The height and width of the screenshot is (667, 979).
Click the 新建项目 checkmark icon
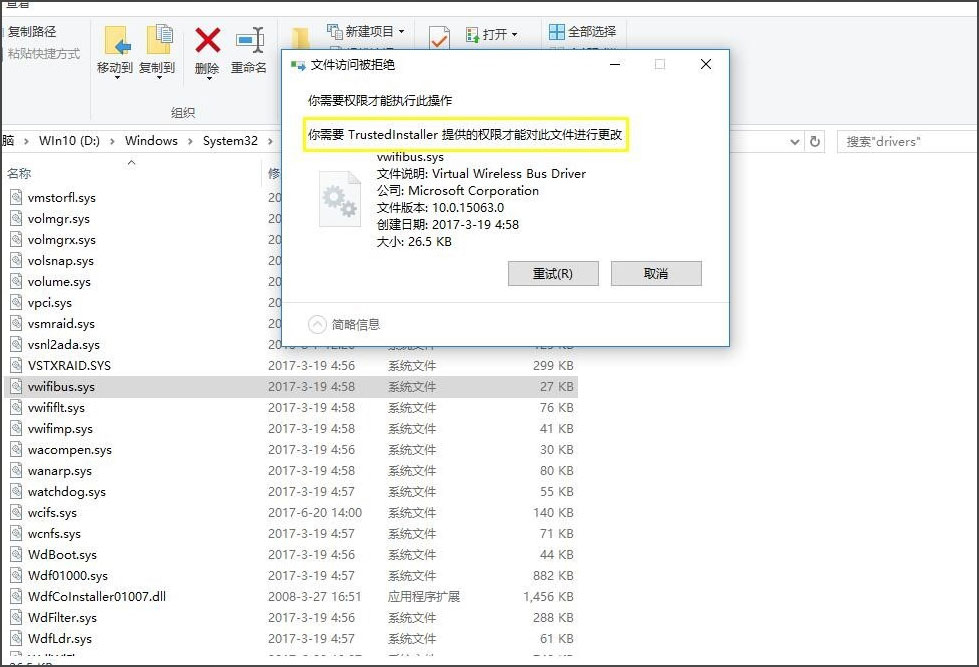[x=438, y=38]
